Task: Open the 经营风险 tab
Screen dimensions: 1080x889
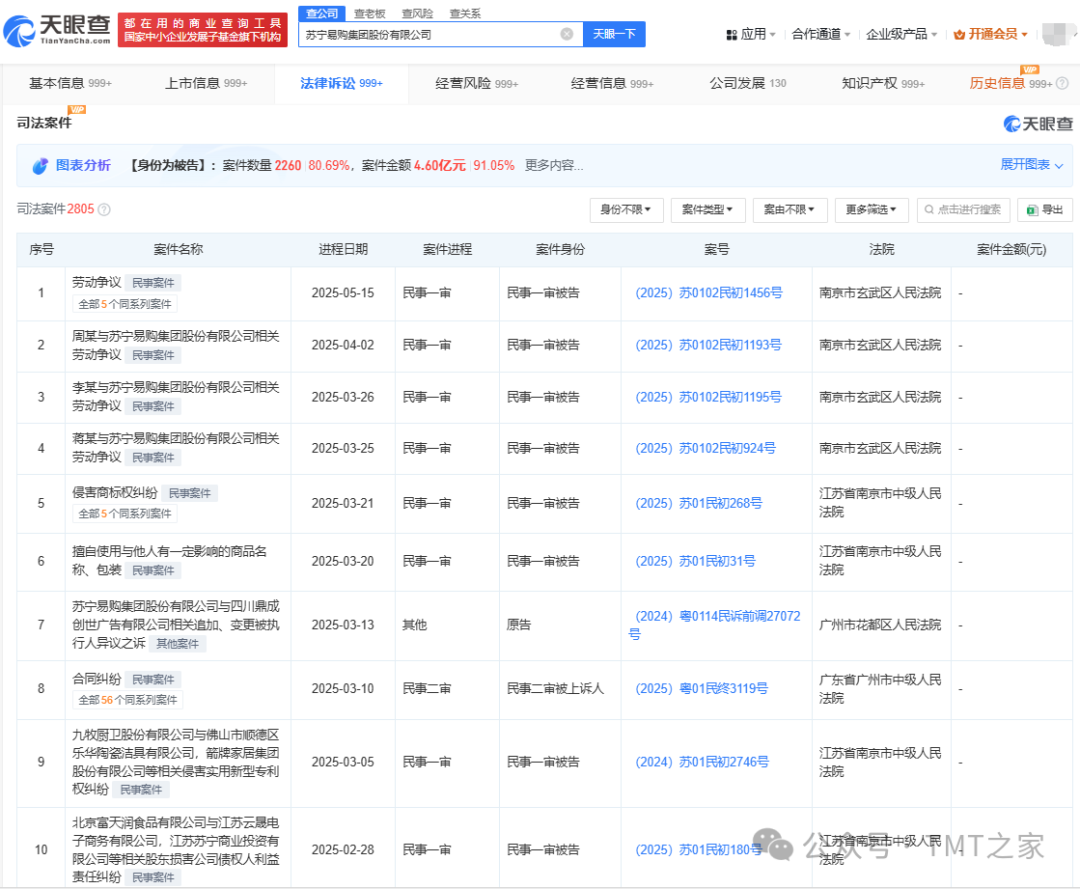Action: pyautogui.click(x=477, y=83)
